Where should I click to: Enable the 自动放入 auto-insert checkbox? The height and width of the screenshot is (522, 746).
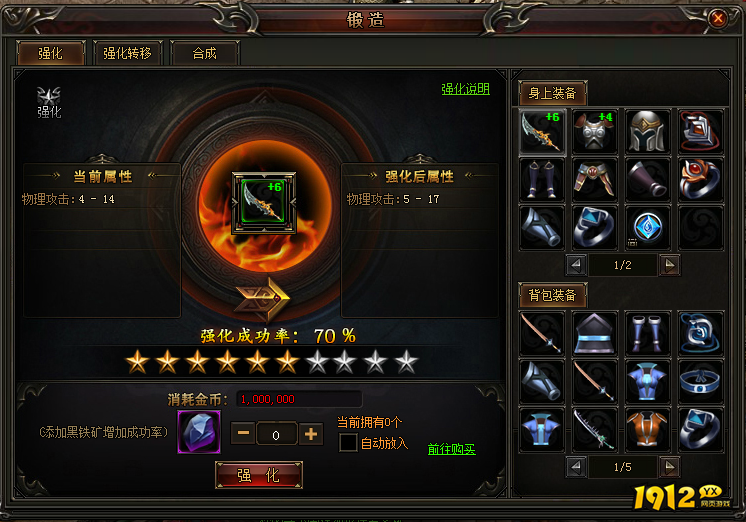(x=348, y=443)
